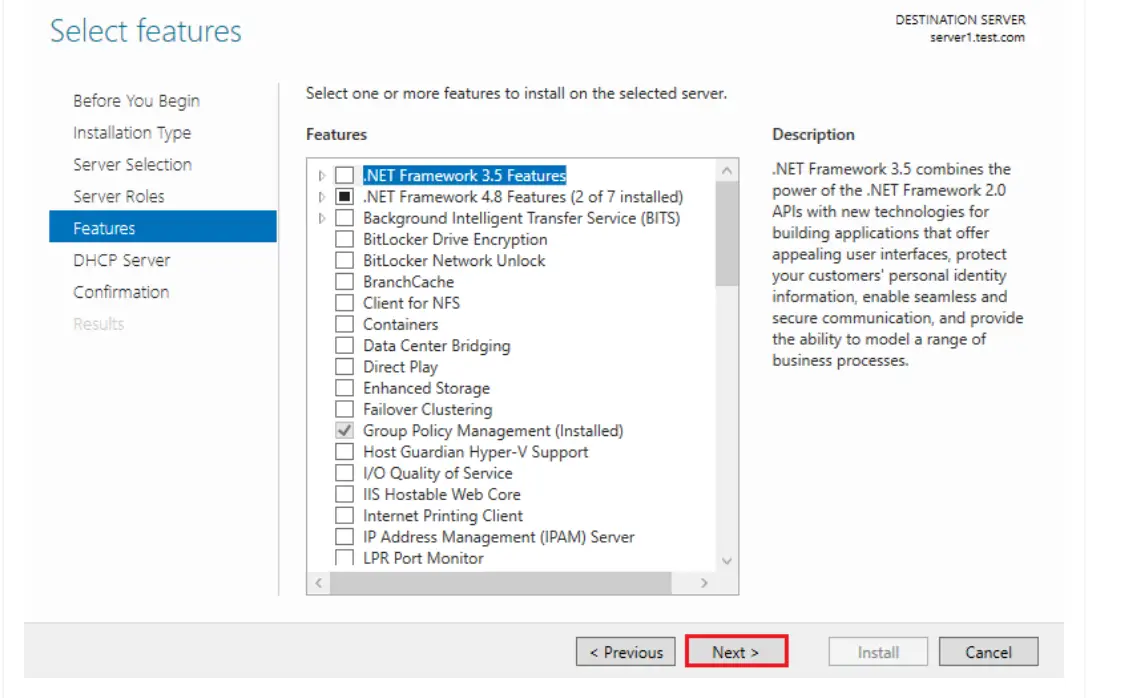This screenshot has width=1126, height=698.
Task: Check Enhanced Storage feature
Action: (x=345, y=388)
